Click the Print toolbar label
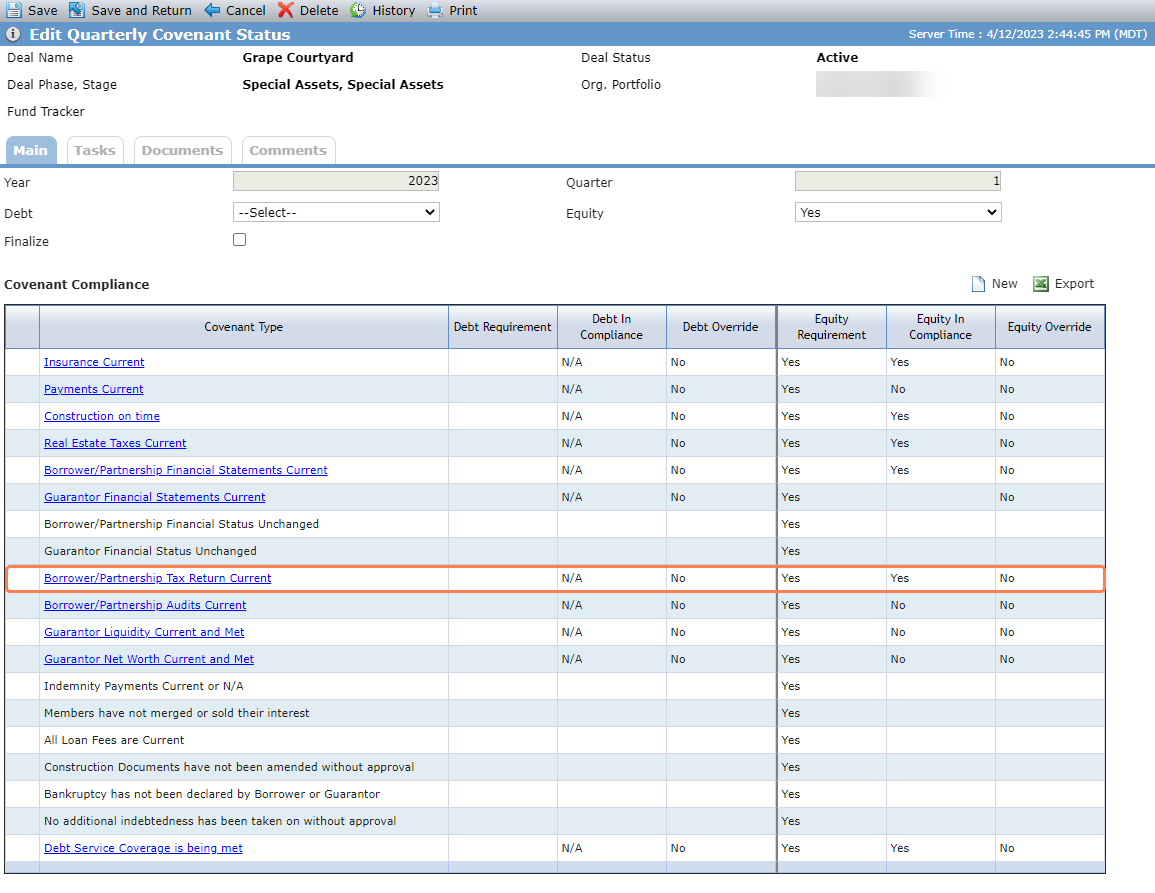 click(x=463, y=10)
